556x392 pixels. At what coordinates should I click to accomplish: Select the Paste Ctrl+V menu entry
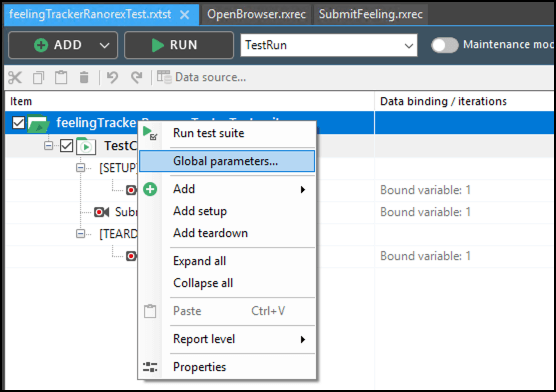(x=227, y=311)
